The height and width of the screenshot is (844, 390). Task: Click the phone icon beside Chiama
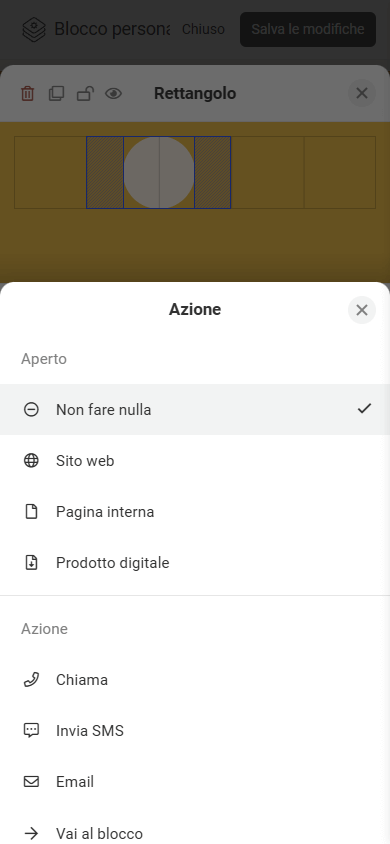click(31, 680)
